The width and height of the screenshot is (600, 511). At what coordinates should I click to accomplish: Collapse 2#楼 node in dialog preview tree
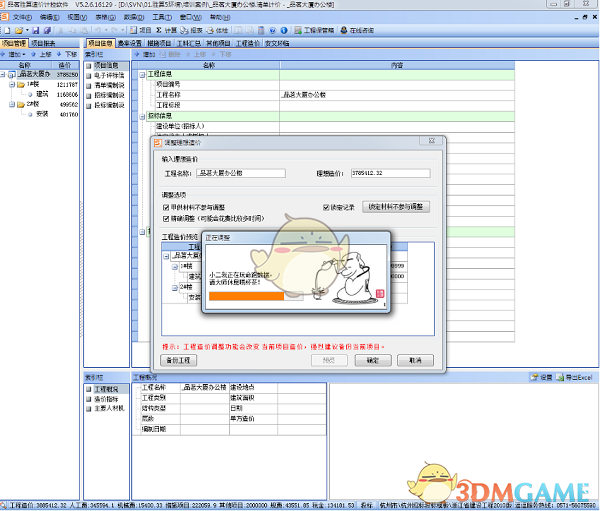174,287
